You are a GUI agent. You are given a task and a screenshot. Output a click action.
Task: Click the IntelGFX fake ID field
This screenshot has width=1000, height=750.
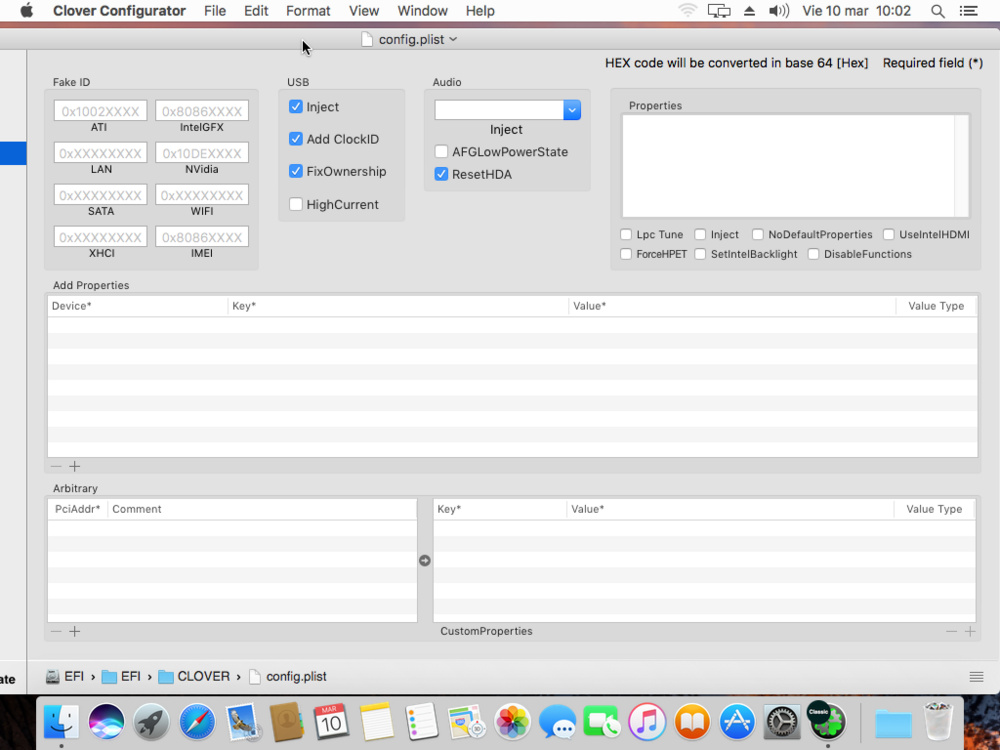tap(202, 111)
